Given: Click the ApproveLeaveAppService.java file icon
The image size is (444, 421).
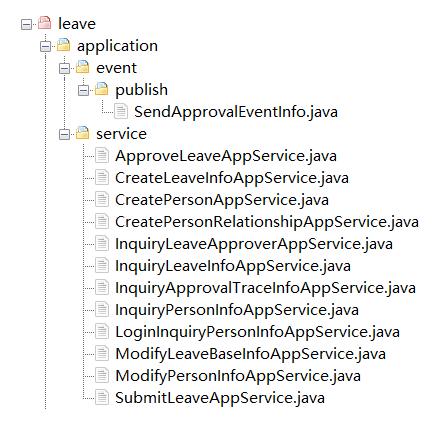Looking at the screenshot, I should [x=102, y=156].
